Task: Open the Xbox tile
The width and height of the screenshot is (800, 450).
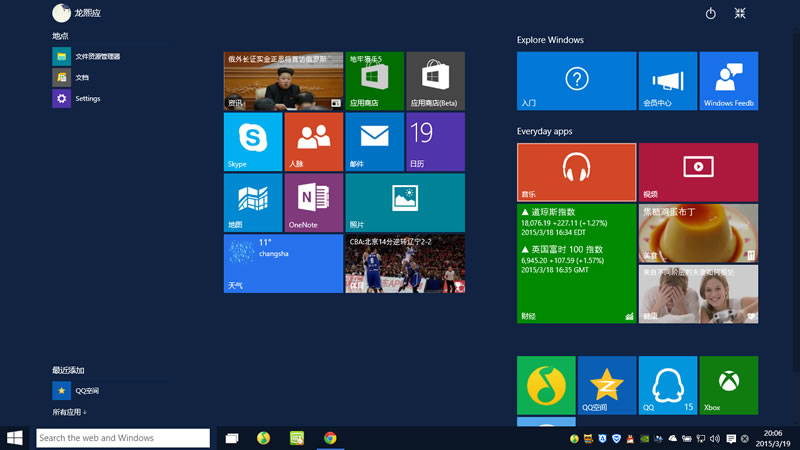Action: pyautogui.click(x=728, y=385)
